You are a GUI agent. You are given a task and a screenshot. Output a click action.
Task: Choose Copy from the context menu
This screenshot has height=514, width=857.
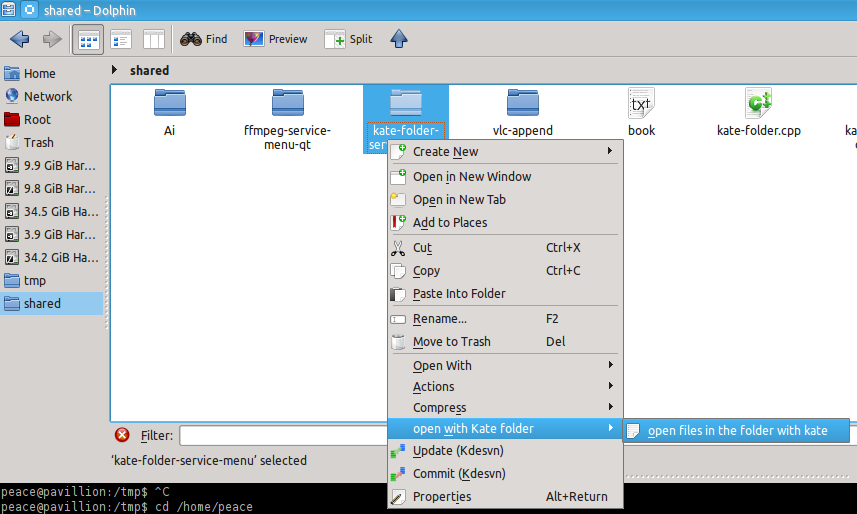coord(506,271)
